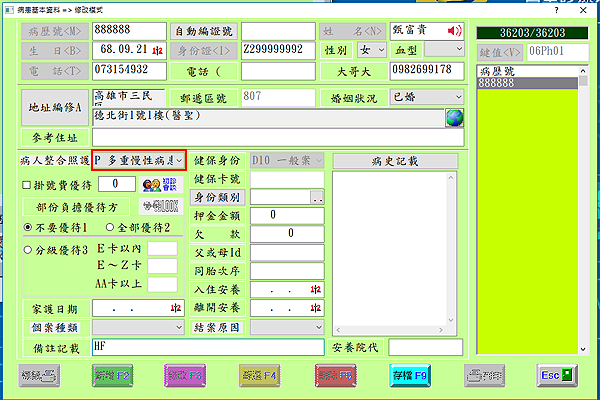This screenshot has width=600, height=400.
Task: Open date picker for 離開安養 field
Action: point(314,308)
